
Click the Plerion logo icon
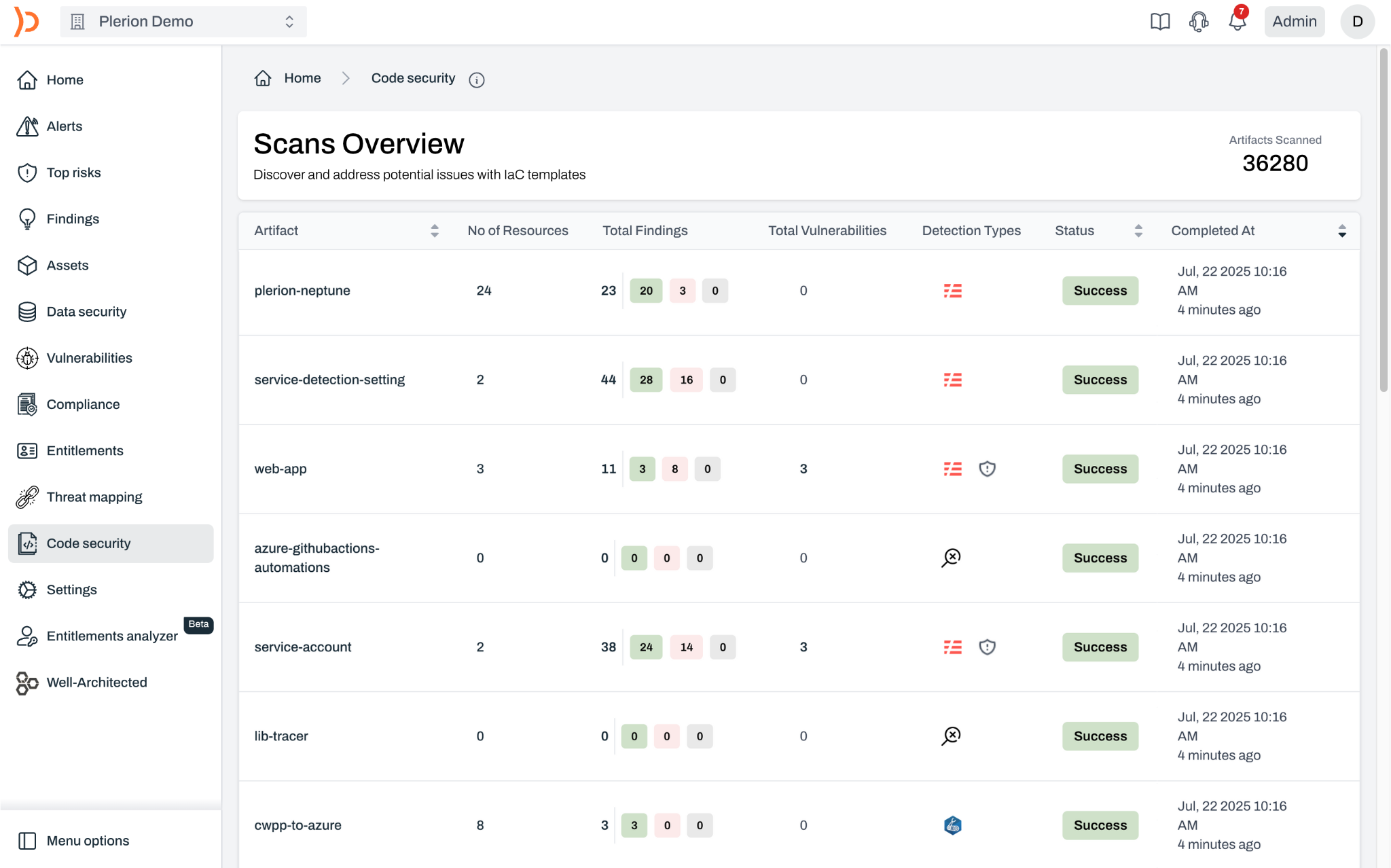coord(26,22)
